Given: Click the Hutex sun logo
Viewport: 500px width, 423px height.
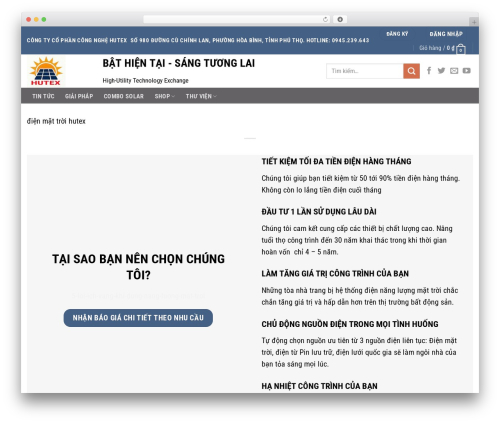Looking at the screenshot, I should point(46,71).
